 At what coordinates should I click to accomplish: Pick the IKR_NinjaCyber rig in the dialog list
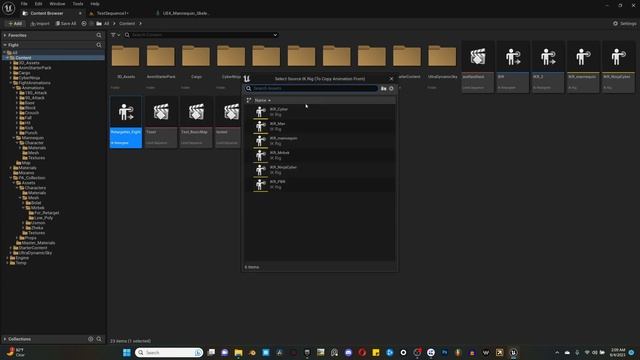320,170
